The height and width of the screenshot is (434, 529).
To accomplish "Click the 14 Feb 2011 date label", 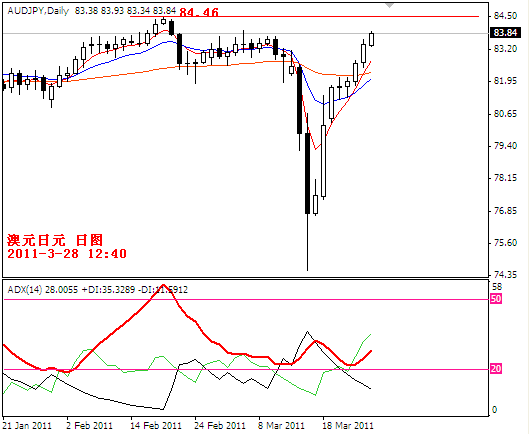I will [x=156, y=425].
